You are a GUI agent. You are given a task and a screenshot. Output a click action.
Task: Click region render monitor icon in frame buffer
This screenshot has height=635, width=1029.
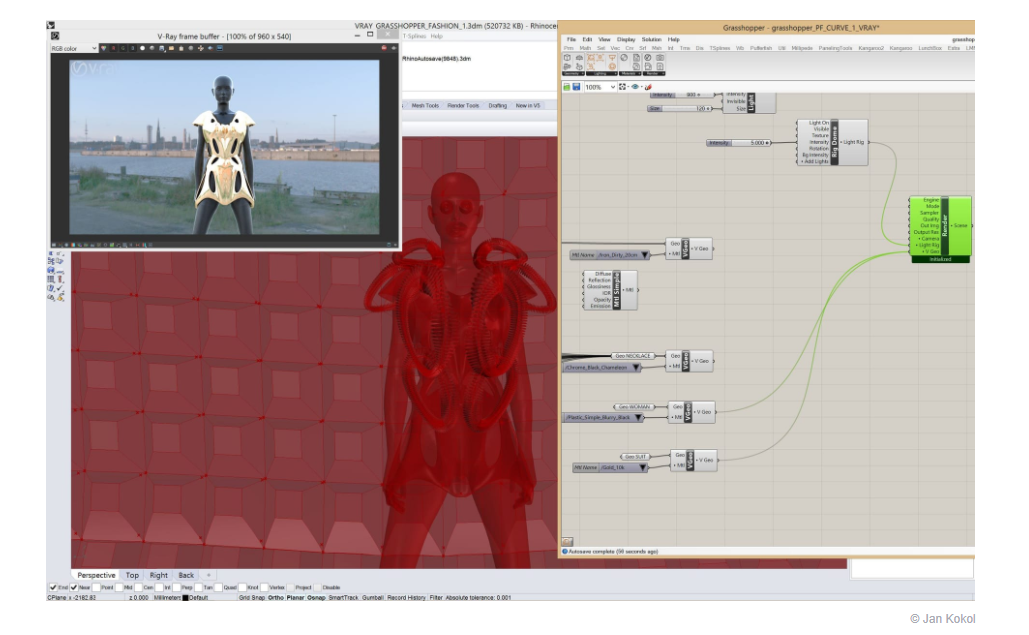(220, 48)
